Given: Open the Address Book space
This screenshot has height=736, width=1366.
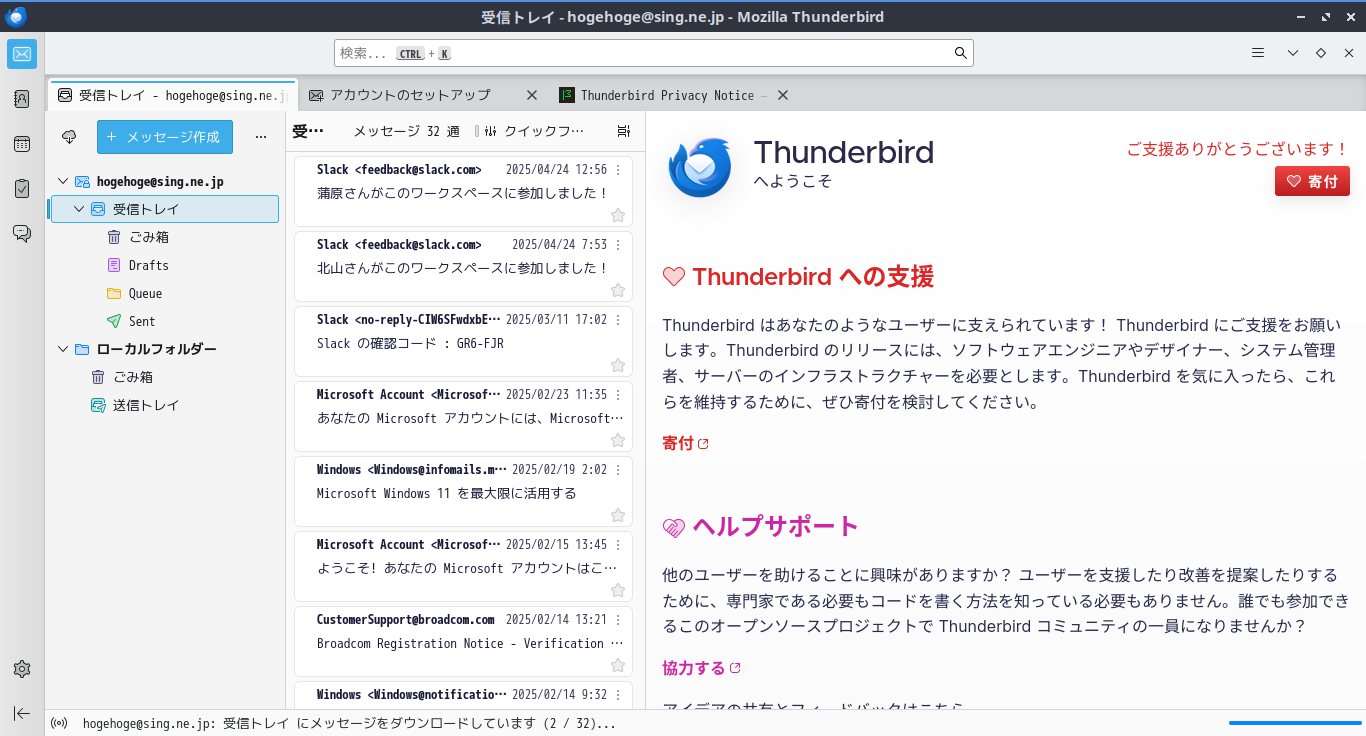Looking at the screenshot, I should coord(22,99).
